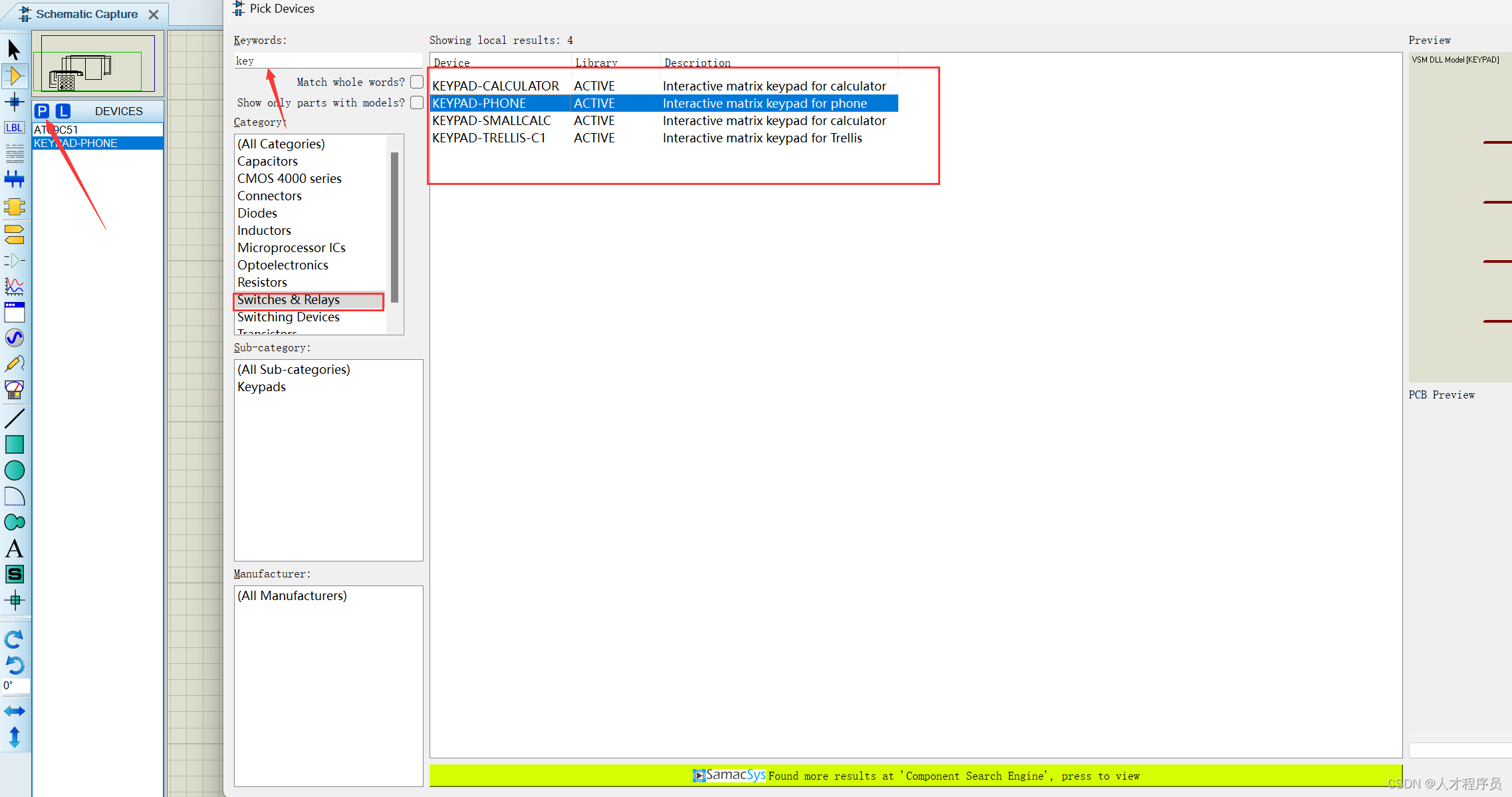Open All Categories dropdown
Screen dimensions: 1512x797
click(281, 143)
